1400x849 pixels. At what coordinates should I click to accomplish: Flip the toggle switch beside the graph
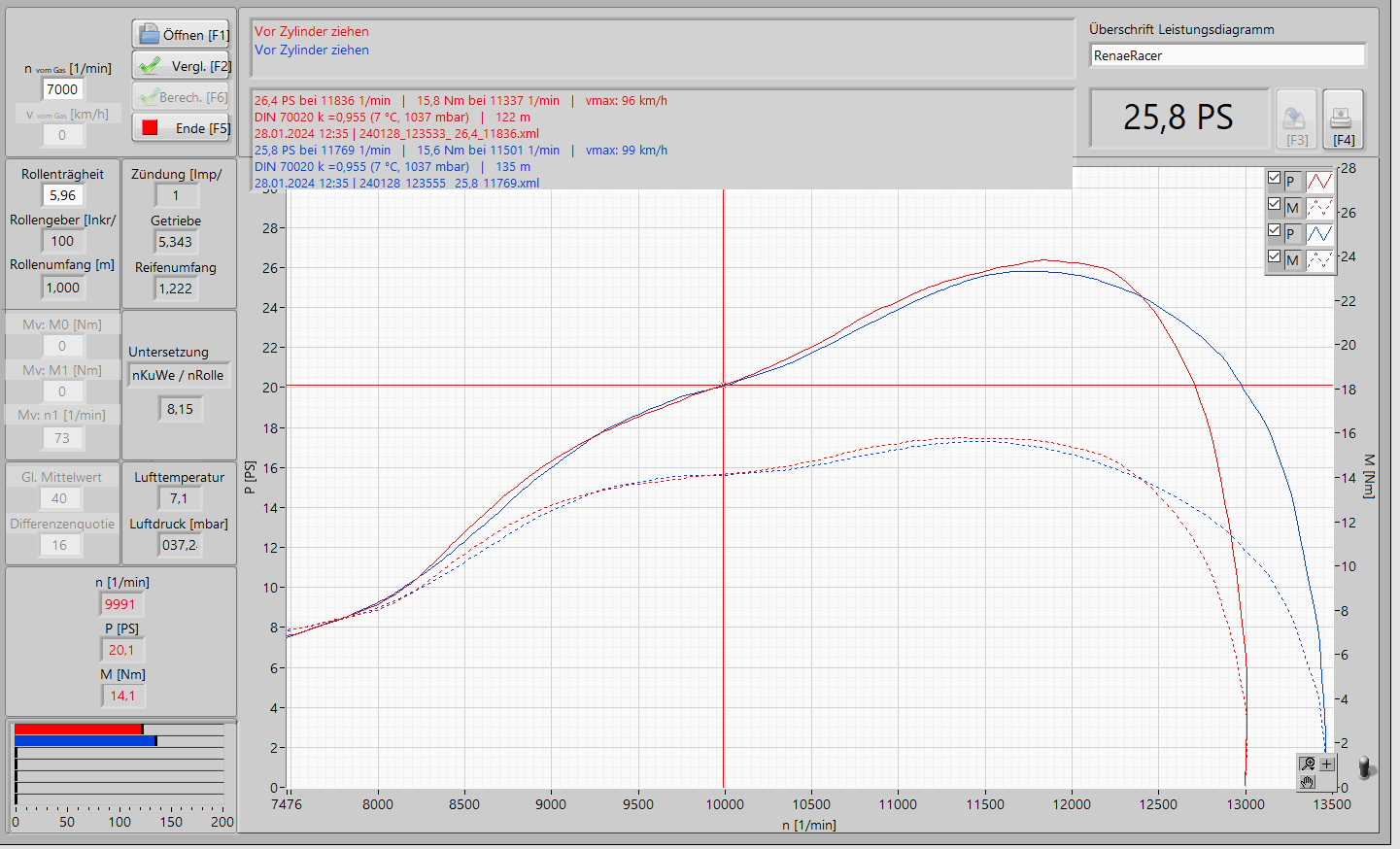point(1366,768)
